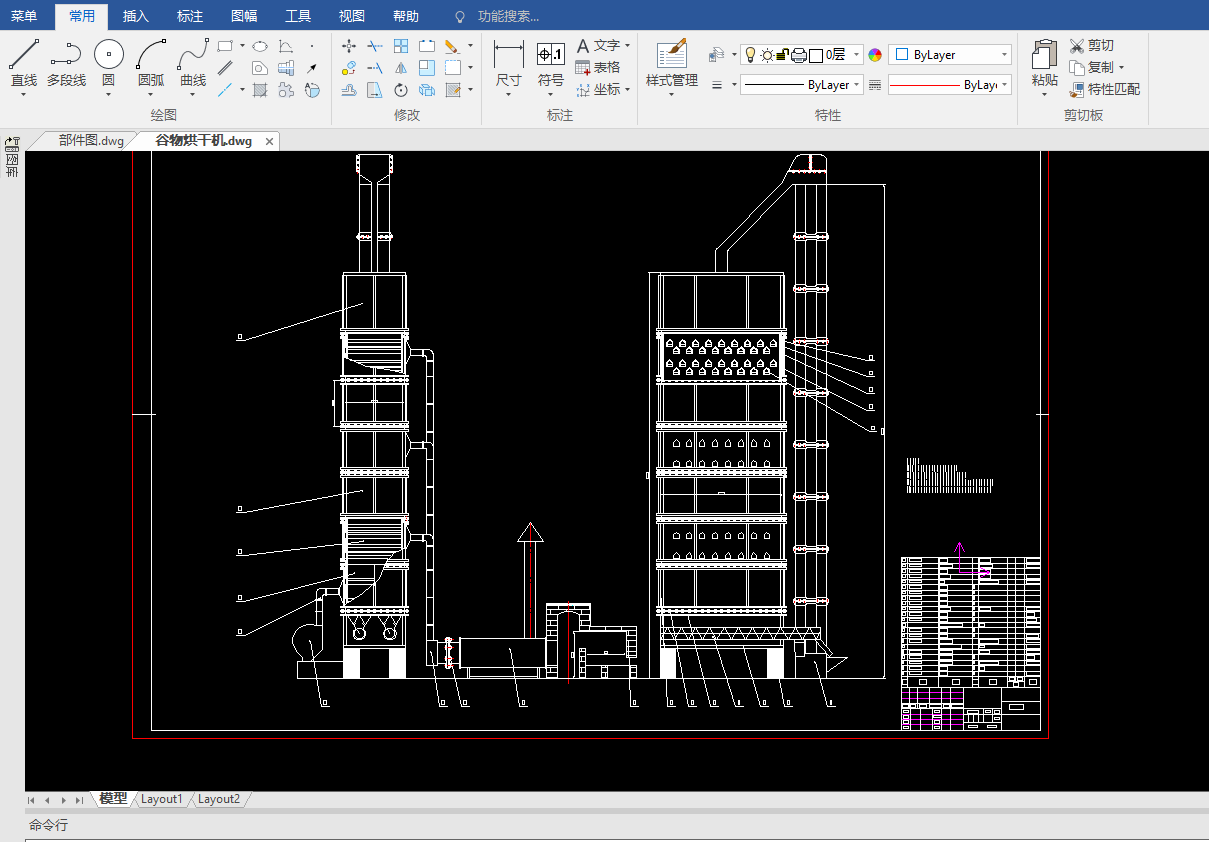
Task: Switch to the 插入 (Insert) ribbon tab
Action: pyautogui.click(x=135, y=16)
